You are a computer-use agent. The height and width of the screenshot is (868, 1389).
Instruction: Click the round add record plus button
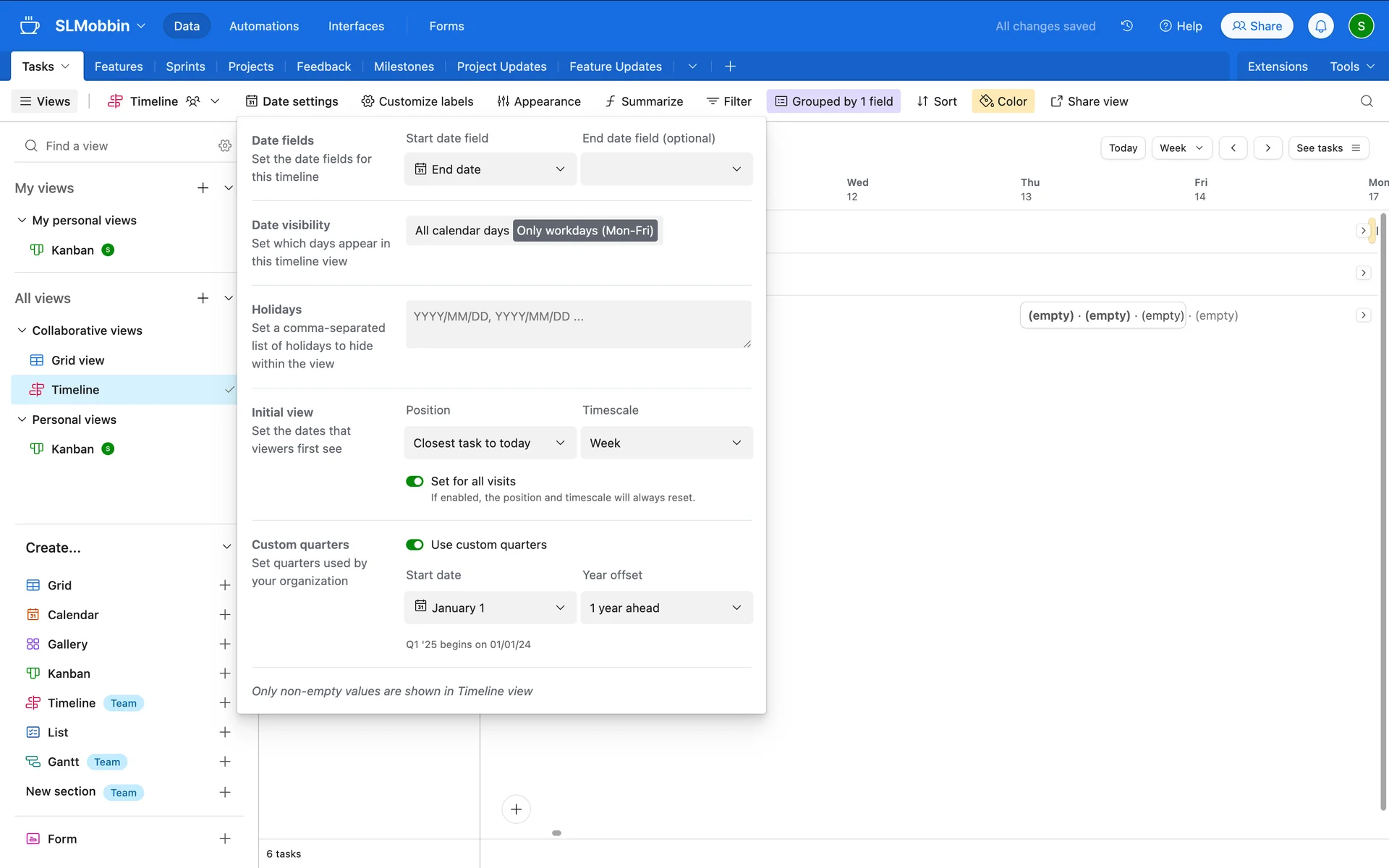(x=516, y=809)
